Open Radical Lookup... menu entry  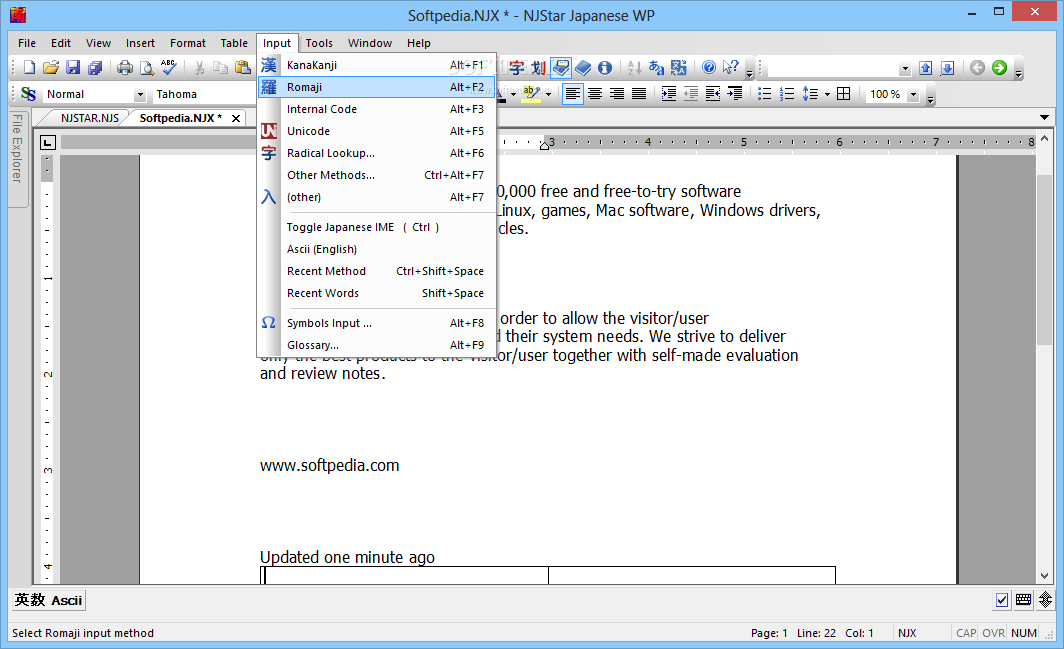(377, 153)
